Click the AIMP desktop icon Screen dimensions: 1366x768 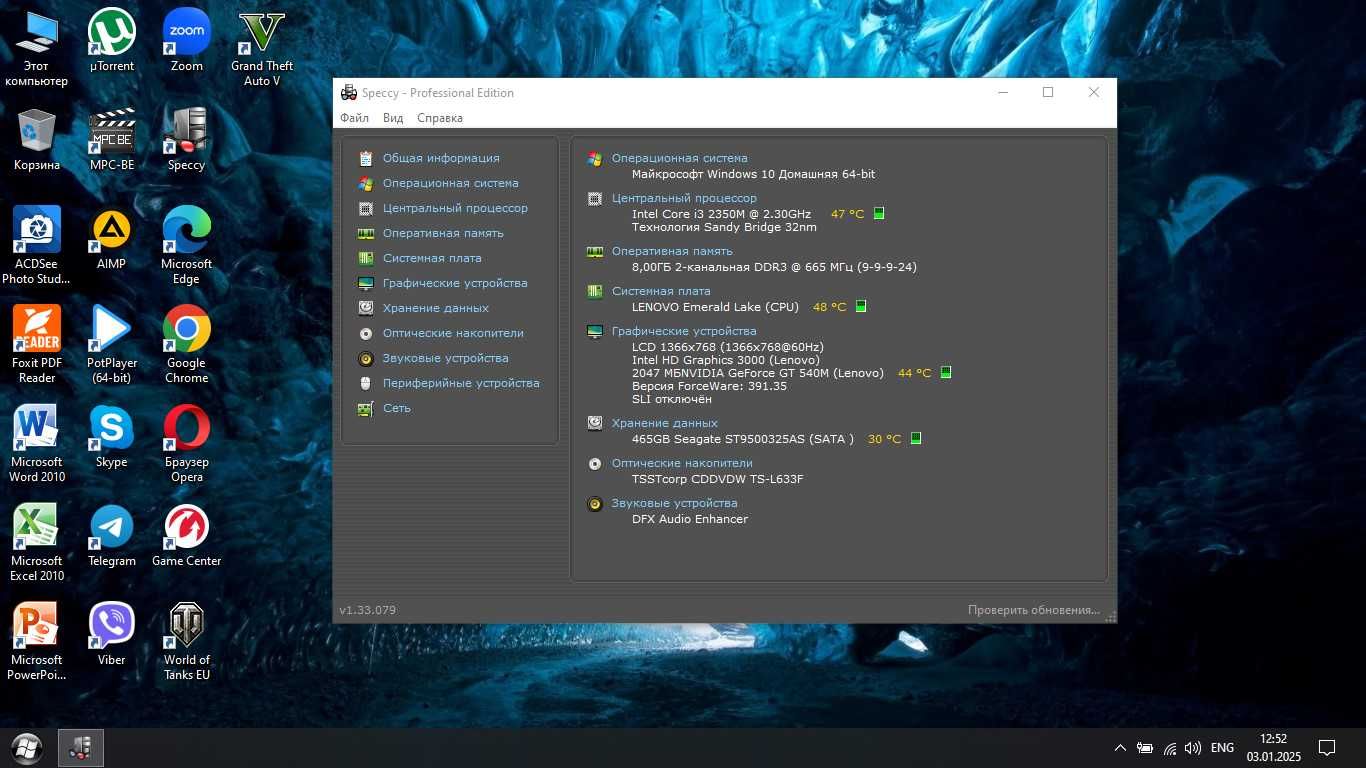click(112, 238)
